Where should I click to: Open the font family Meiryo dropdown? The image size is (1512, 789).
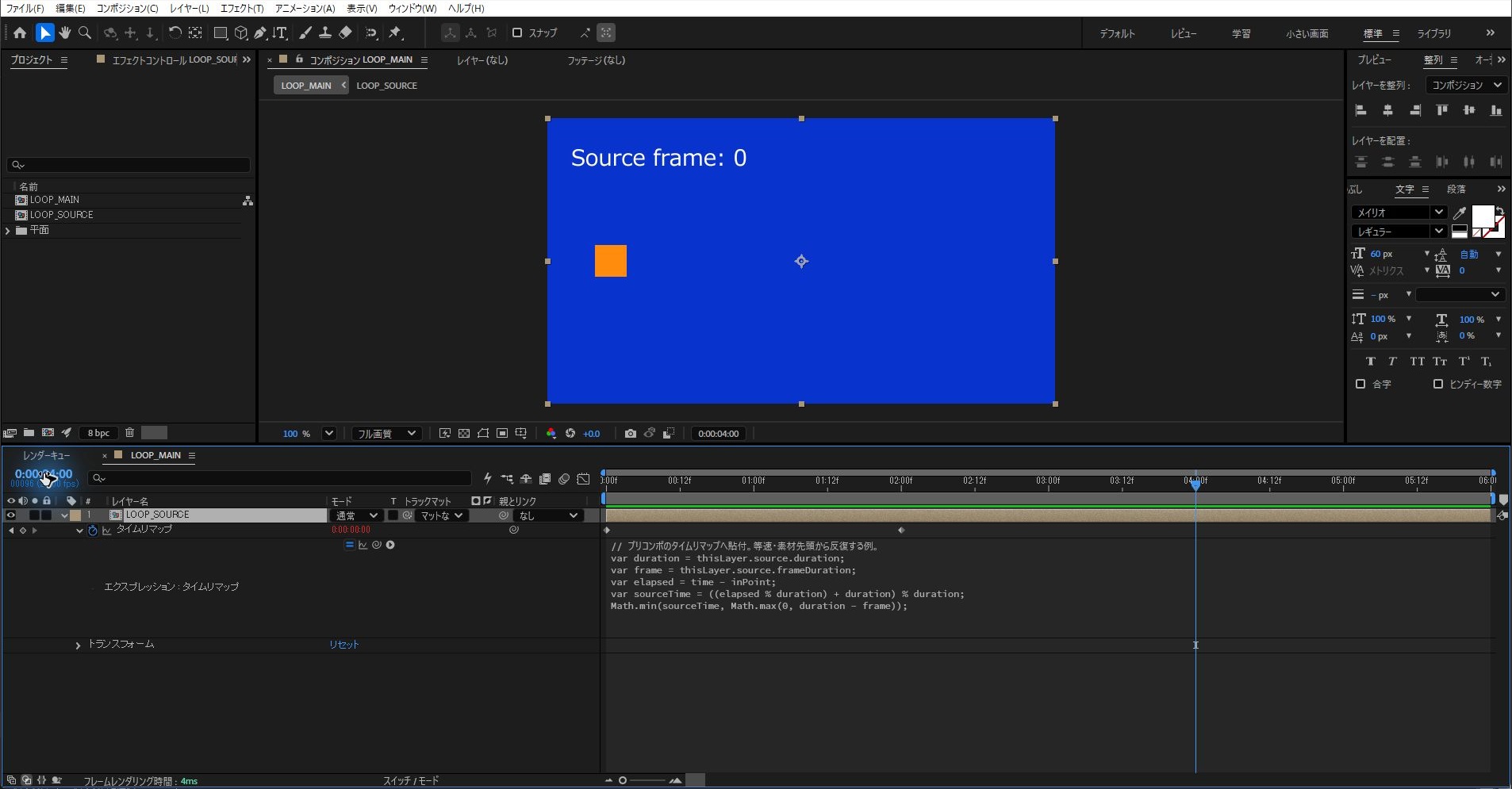point(1399,213)
